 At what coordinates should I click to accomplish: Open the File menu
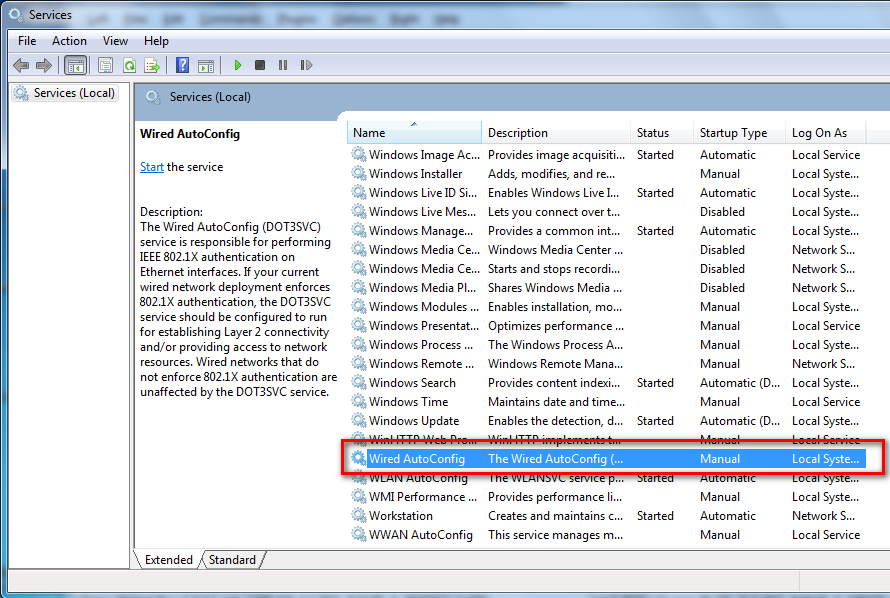click(x=27, y=41)
